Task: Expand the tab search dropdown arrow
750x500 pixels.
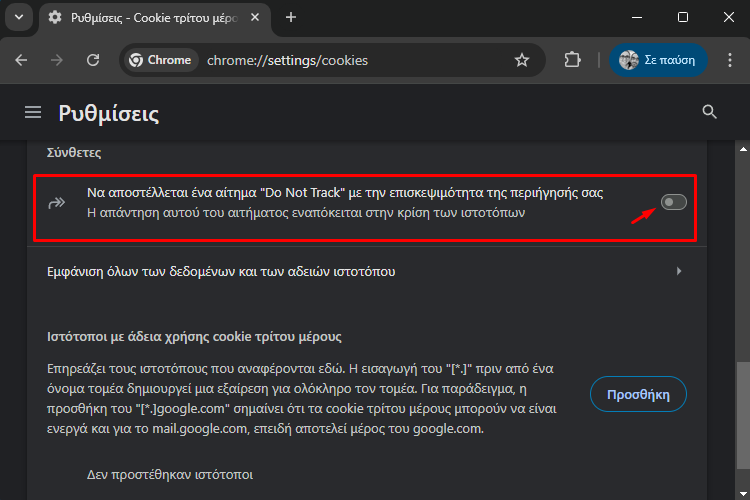Action: click(x=19, y=17)
